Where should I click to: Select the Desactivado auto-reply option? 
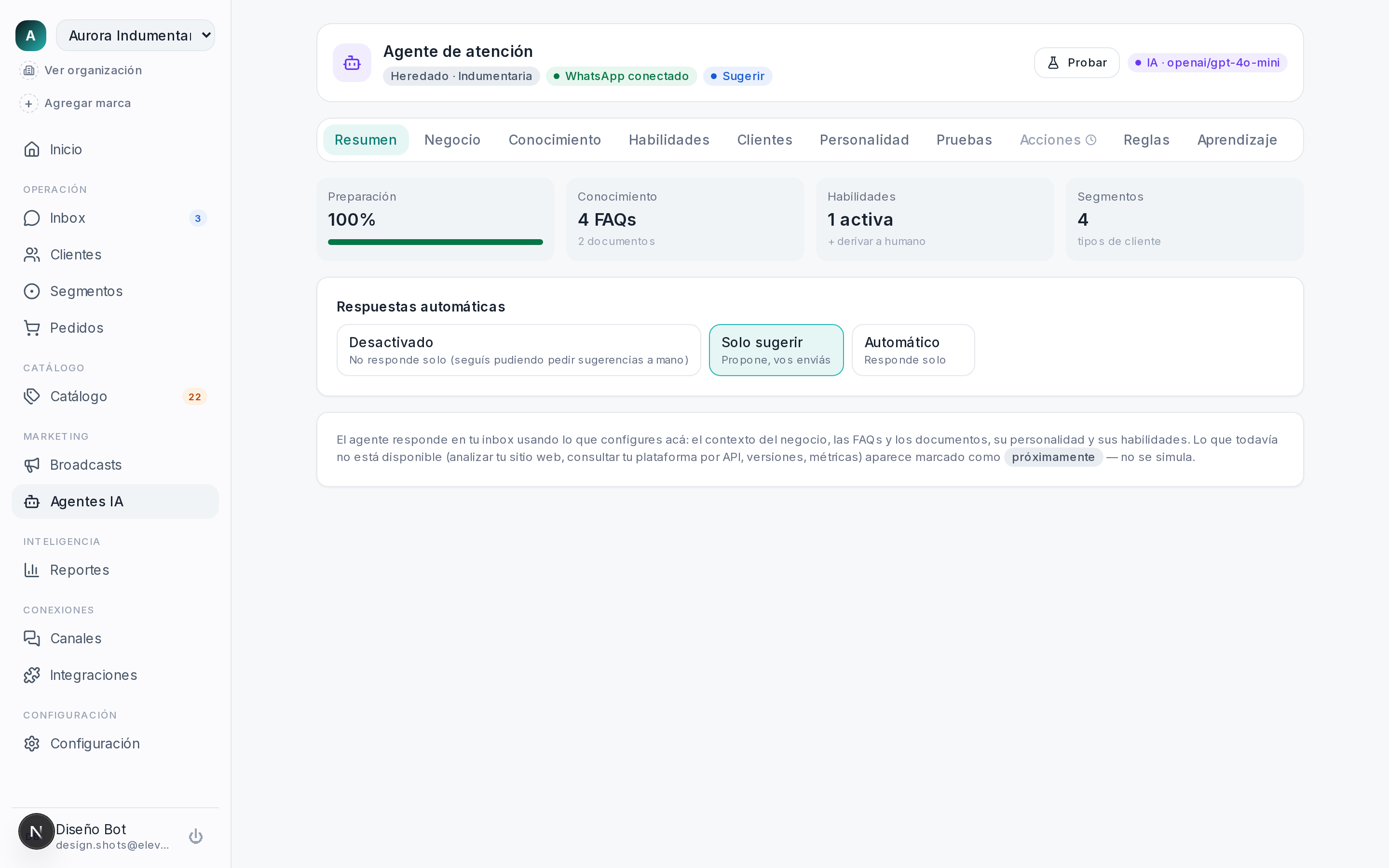(519, 350)
